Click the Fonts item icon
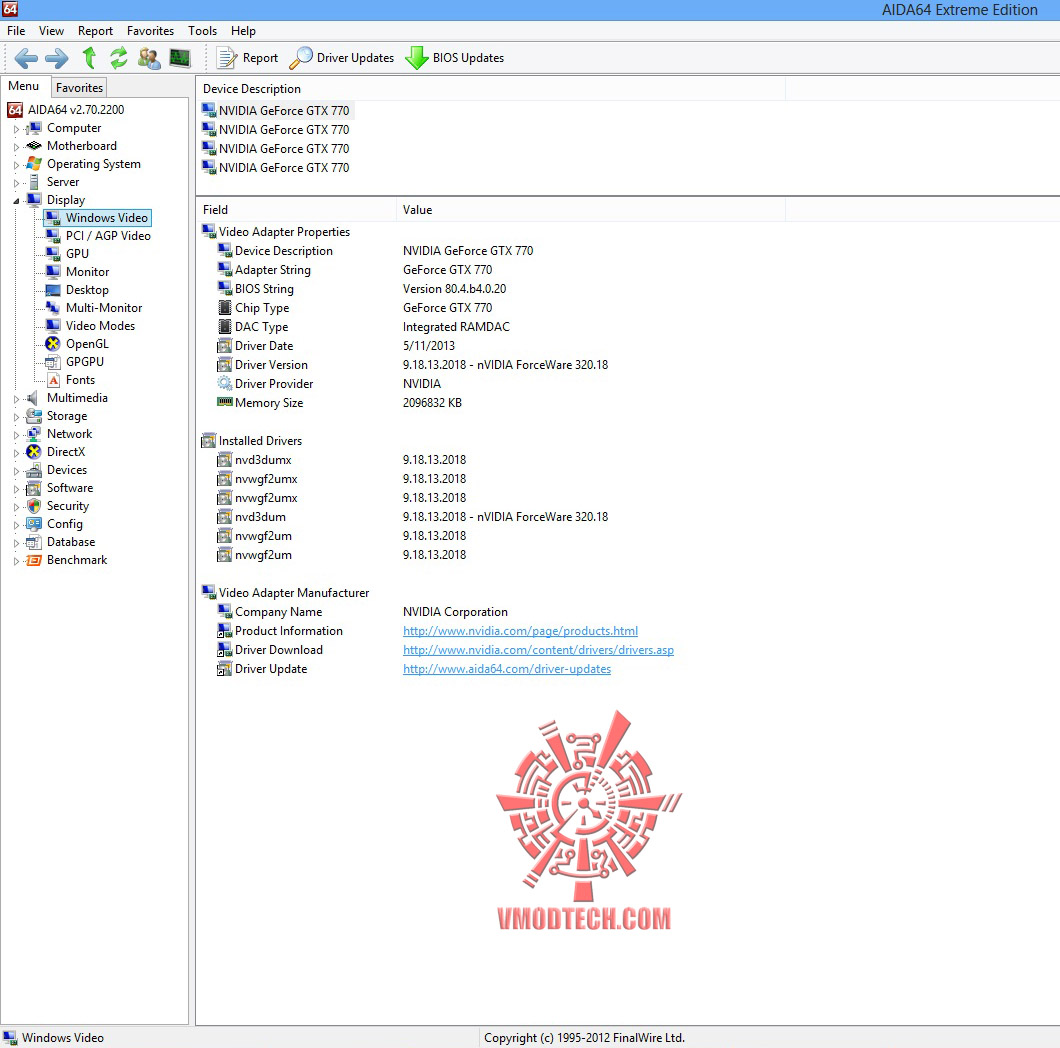This screenshot has height=1048, width=1060. point(53,380)
